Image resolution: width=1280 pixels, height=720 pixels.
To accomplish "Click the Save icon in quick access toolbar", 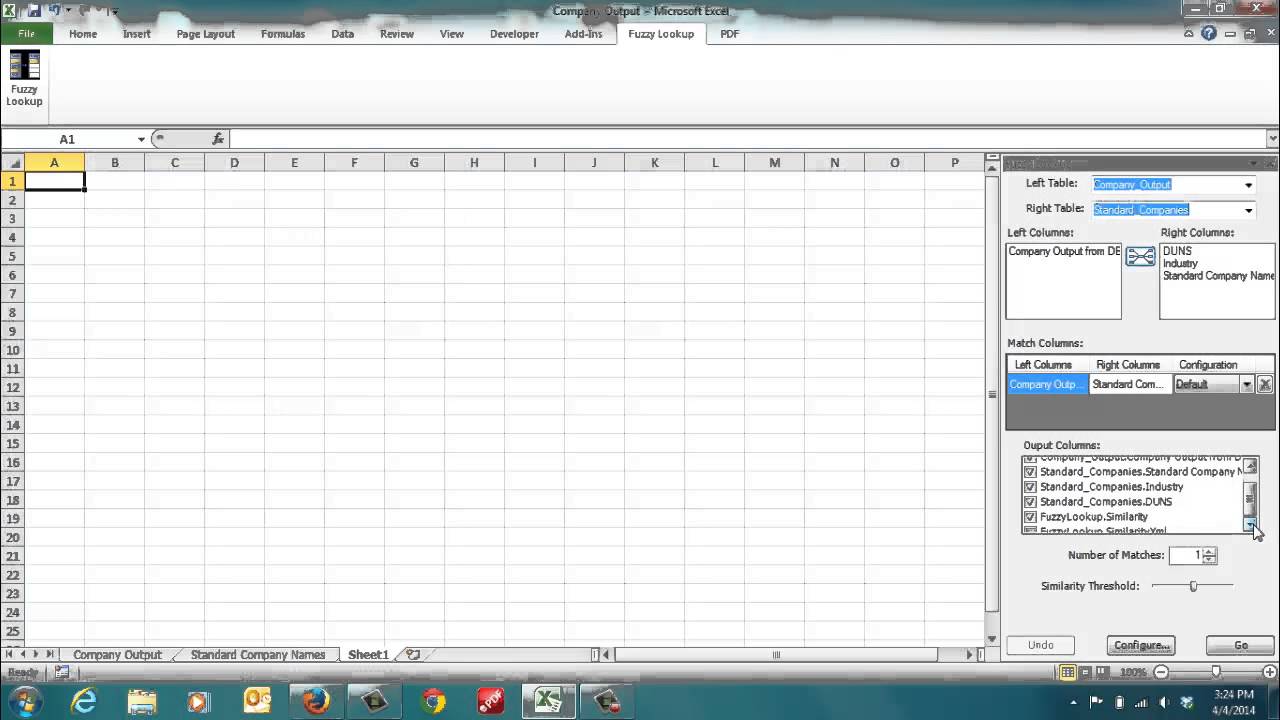I will click(x=34, y=10).
